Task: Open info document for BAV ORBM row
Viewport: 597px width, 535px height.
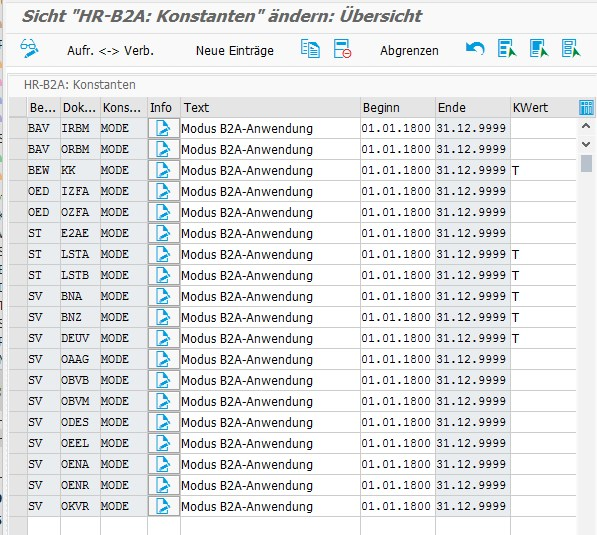Action: pos(164,149)
